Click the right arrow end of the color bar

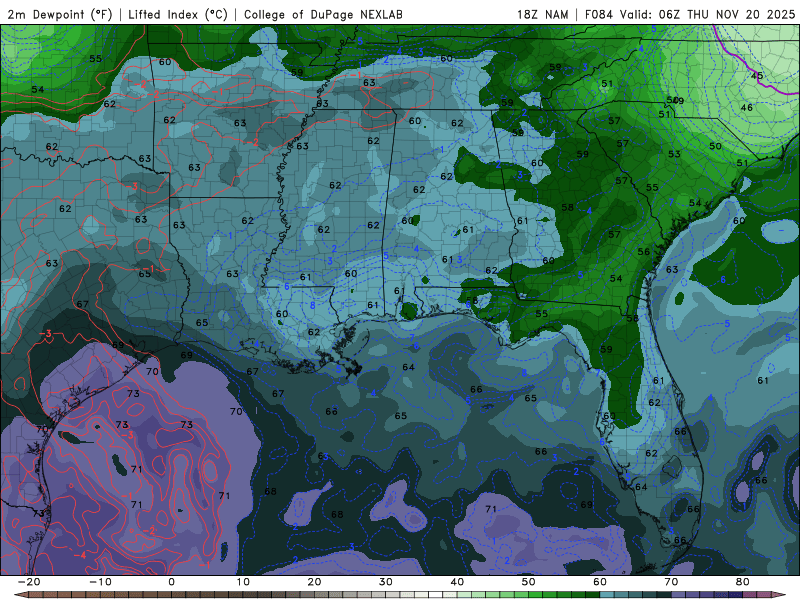point(780,595)
